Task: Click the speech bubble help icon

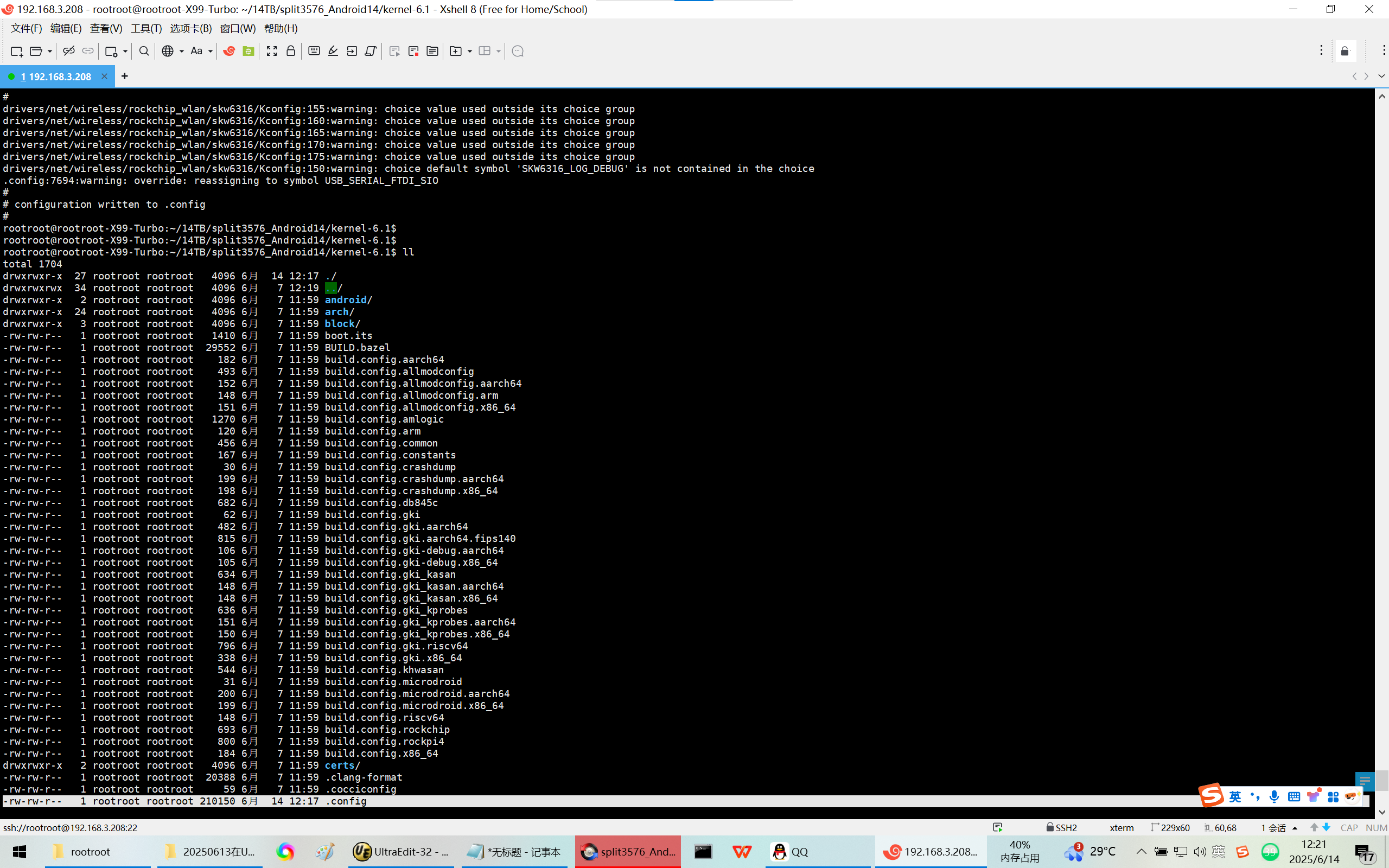Action: pyautogui.click(x=517, y=51)
